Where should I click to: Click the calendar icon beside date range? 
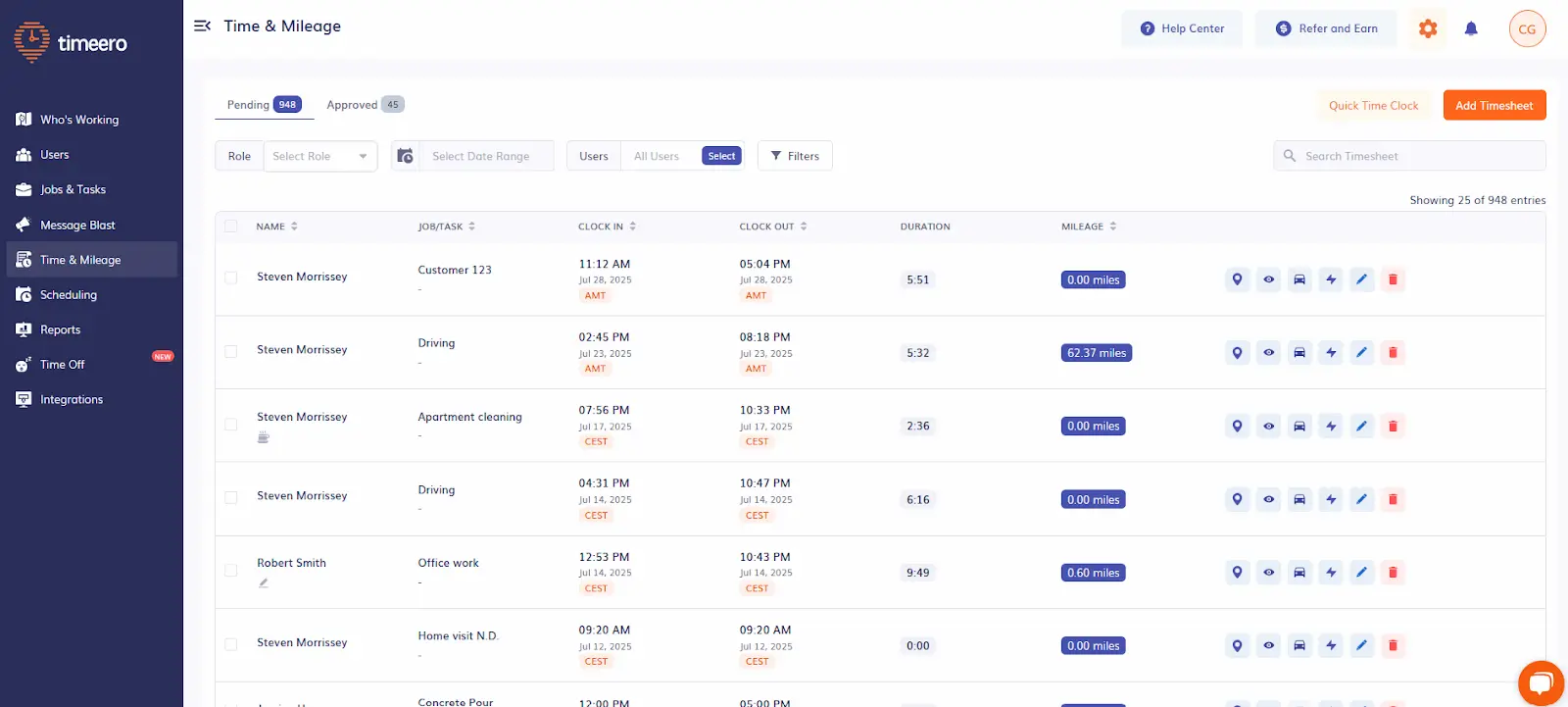tap(405, 156)
